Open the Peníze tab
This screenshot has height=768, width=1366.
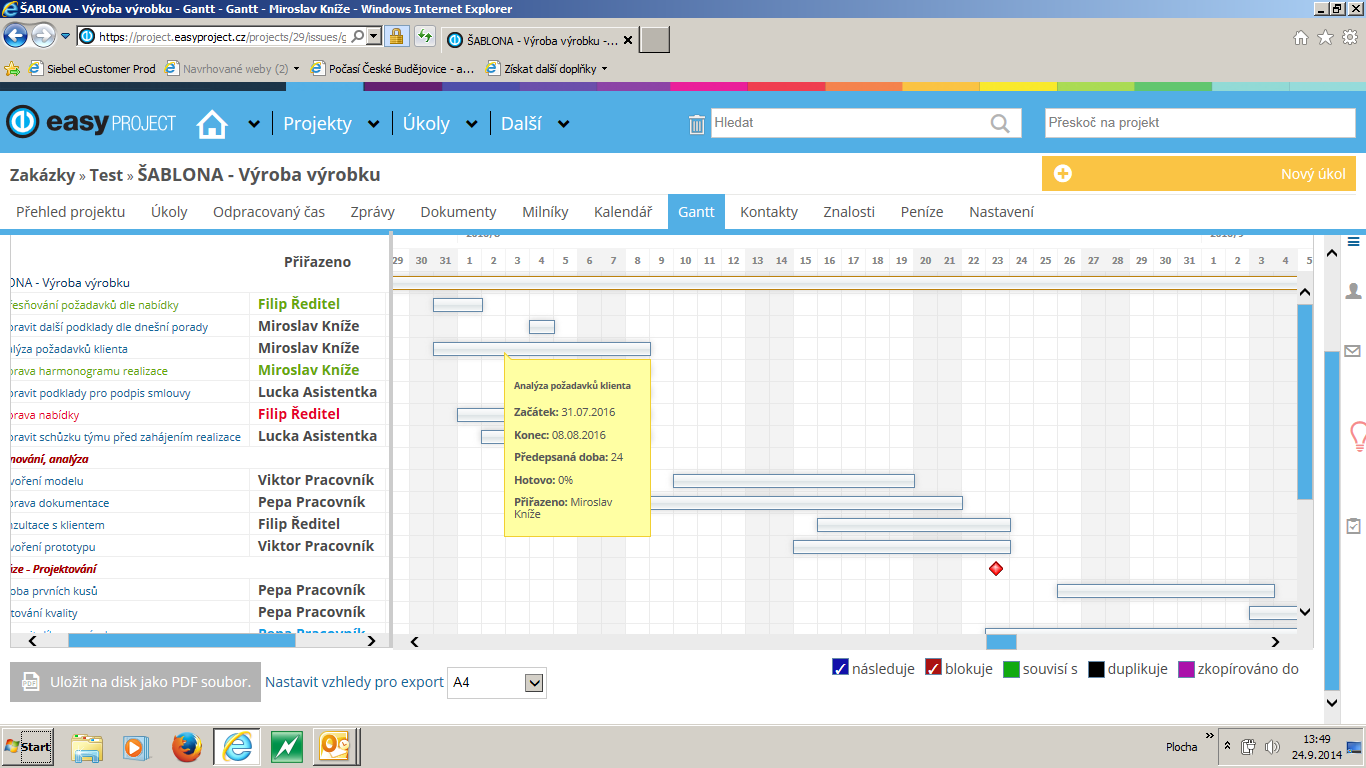coord(922,212)
